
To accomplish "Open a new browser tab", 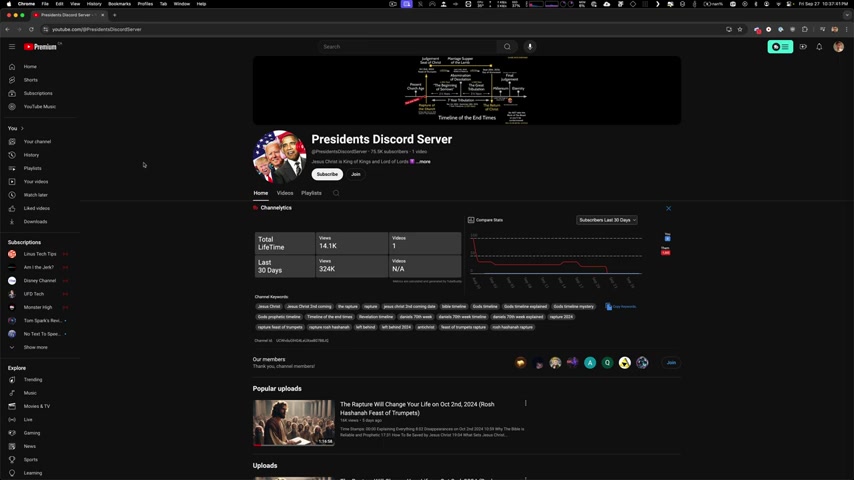I will coord(114,15).
